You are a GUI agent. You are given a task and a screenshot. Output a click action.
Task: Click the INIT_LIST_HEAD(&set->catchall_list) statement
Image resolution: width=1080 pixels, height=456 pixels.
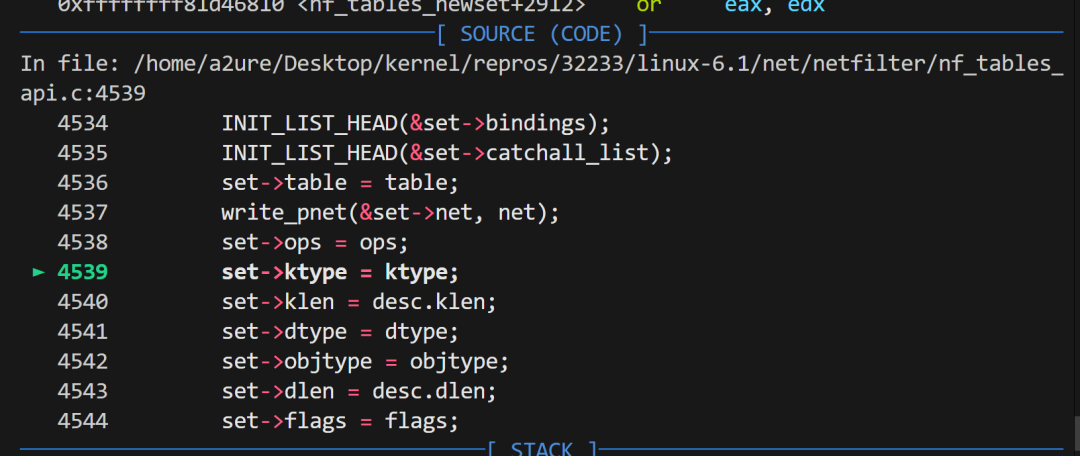447,154
